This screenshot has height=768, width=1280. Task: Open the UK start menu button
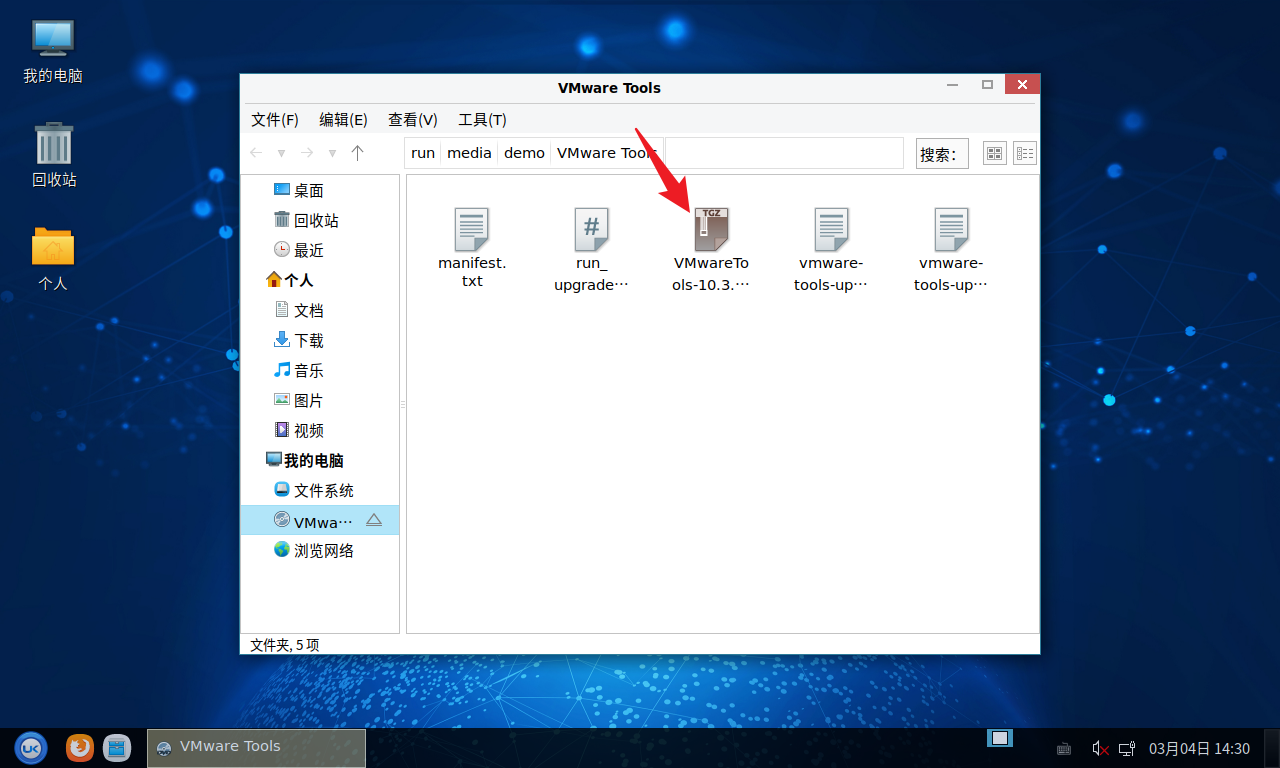point(31,747)
